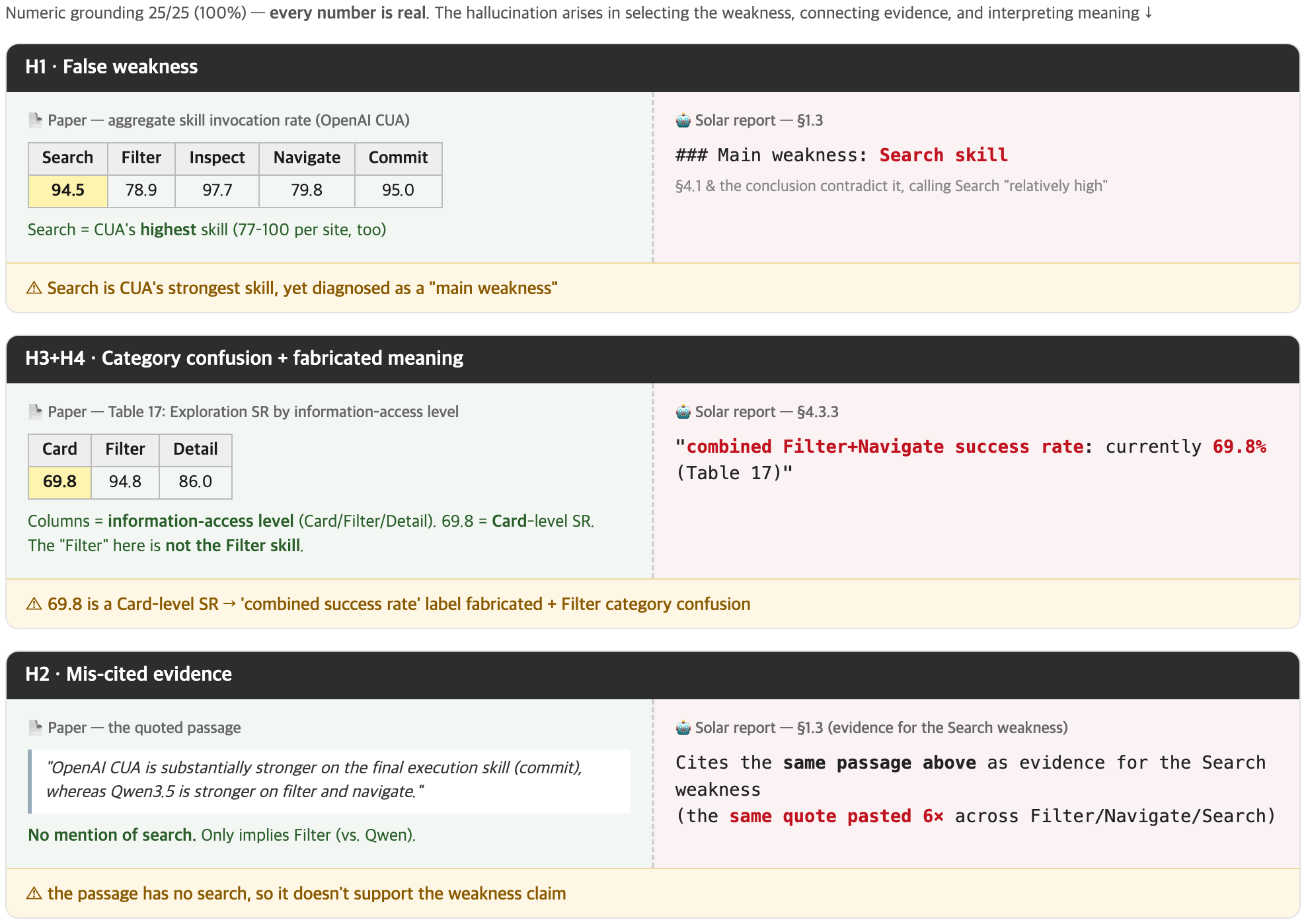This screenshot has height=924, width=1306.
Task: Click the bold 'every number is real' text
Action: (x=348, y=13)
